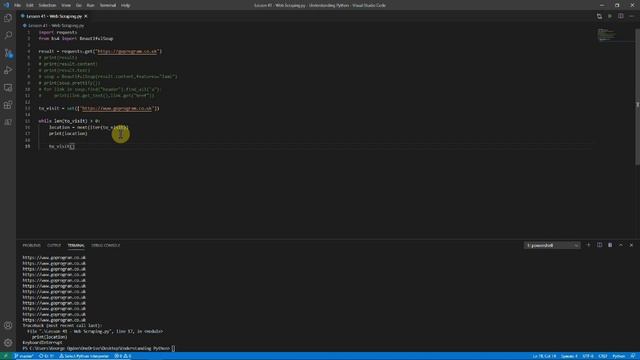This screenshot has width=640, height=360.
Task: Click the UTF-8 encoding status item
Action: click(588, 356)
